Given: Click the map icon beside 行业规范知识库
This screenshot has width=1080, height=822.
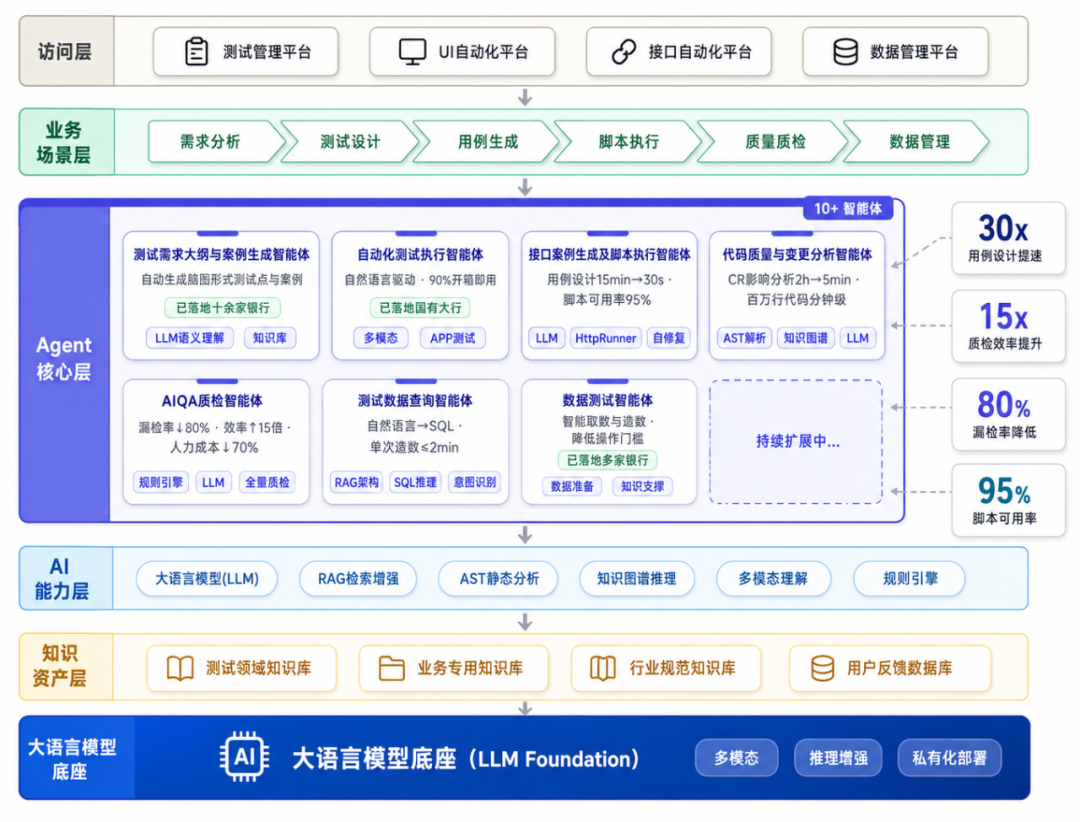Looking at the screenshot, I should [603, 668].
